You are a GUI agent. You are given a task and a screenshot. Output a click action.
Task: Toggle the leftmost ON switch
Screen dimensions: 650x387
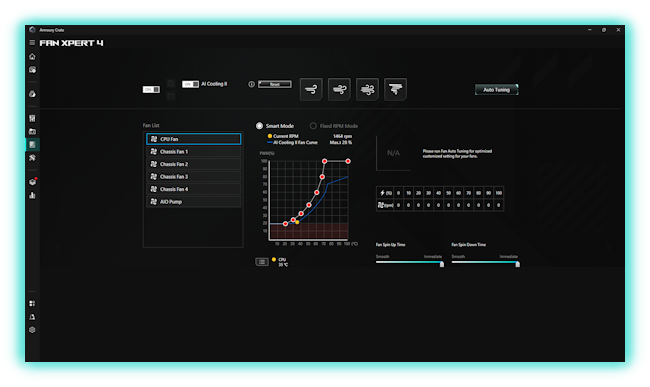151,89
